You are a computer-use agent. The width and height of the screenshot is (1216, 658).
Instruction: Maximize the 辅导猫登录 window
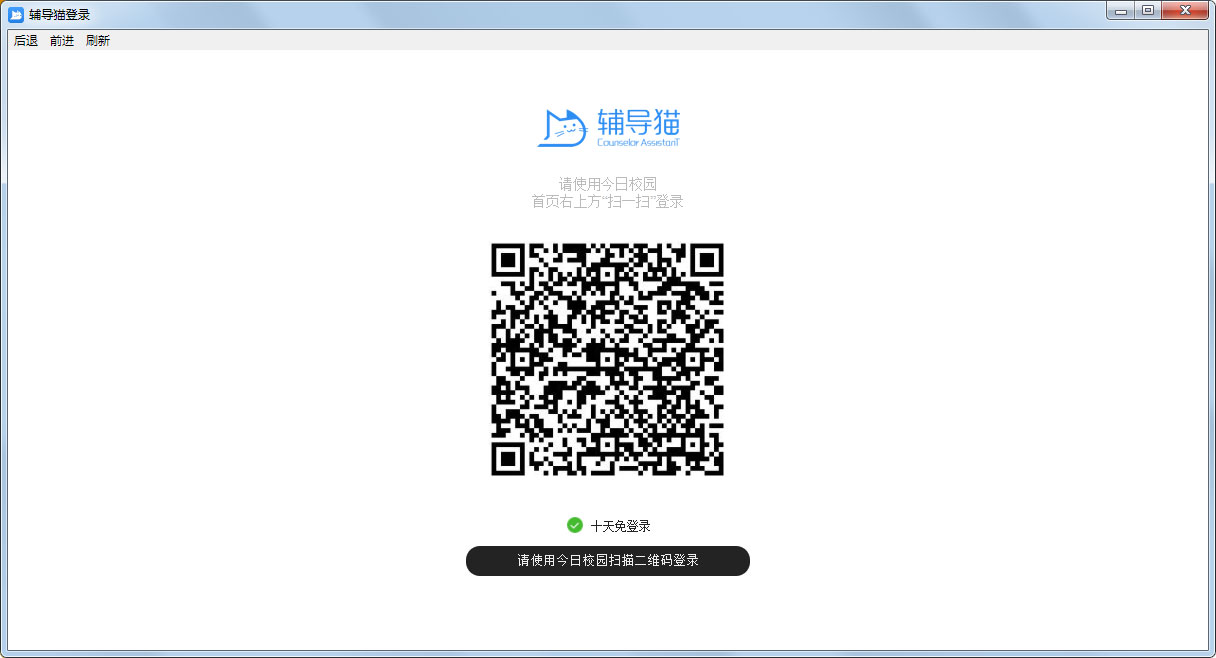1147,10
